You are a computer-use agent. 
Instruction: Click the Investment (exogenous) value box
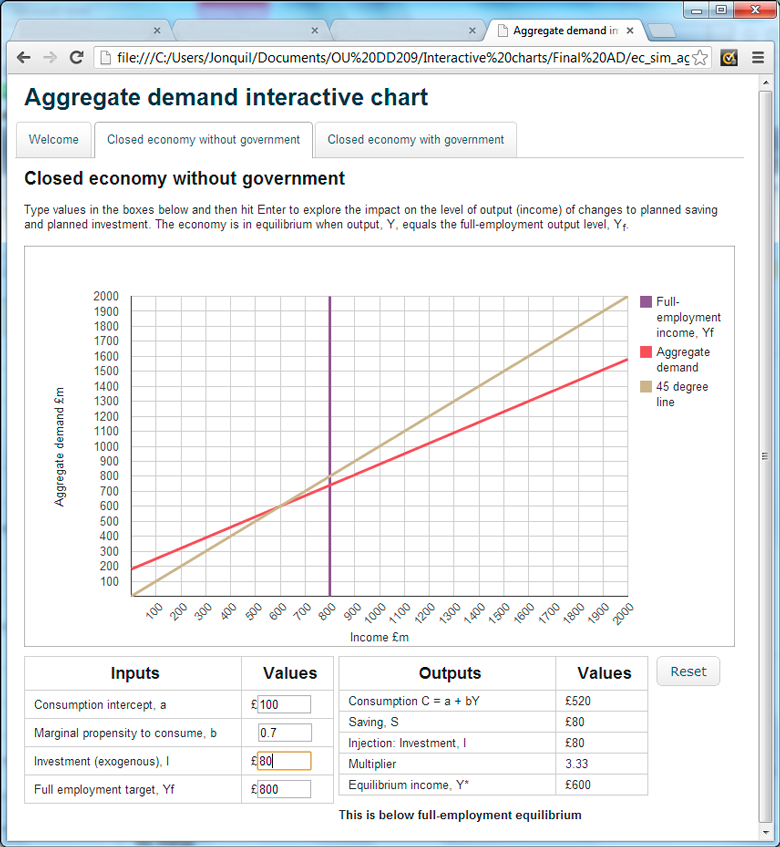284,761
